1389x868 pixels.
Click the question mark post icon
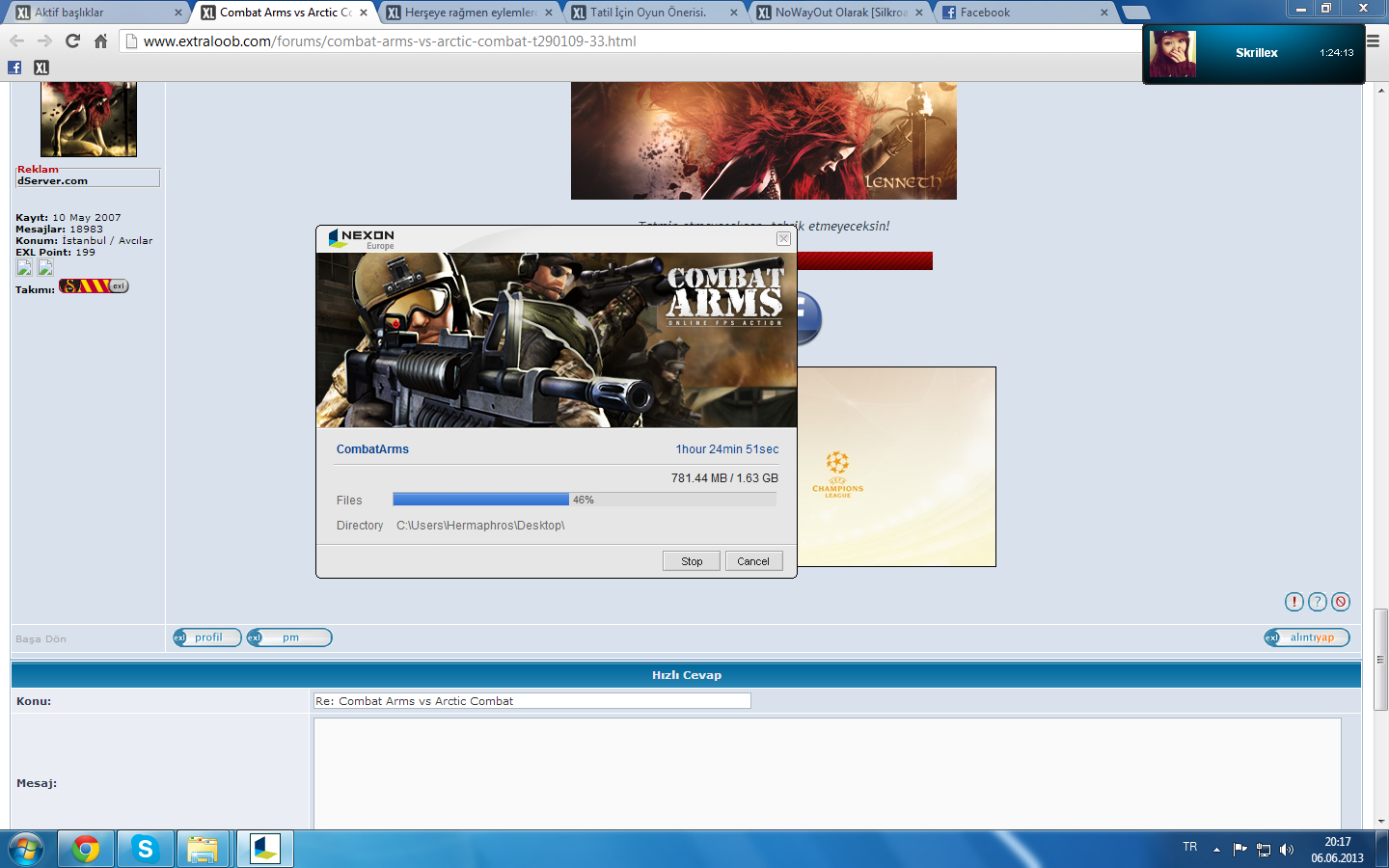1318,602
